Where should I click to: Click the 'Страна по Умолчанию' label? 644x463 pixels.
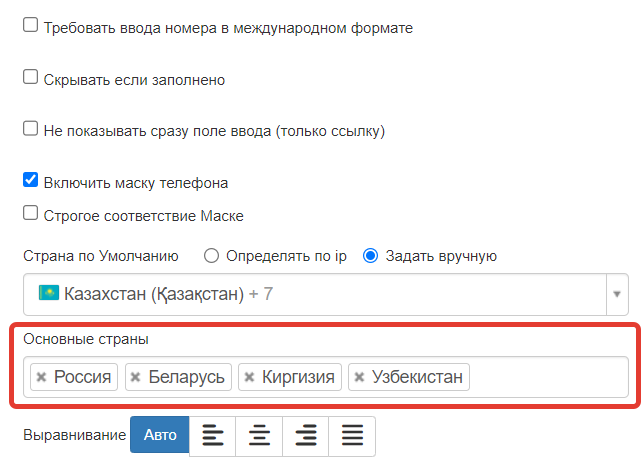pyautogui.click(x=101, y=256)
